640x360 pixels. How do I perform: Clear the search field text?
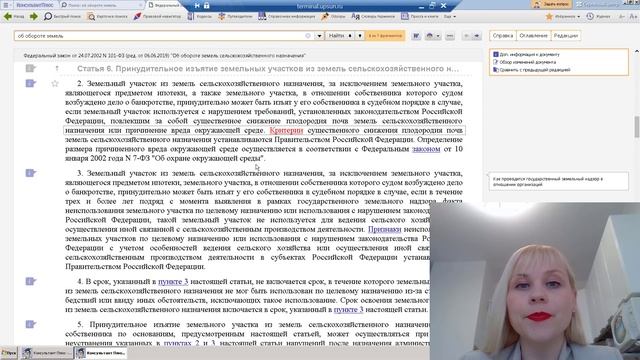click(x=308, y=36)
